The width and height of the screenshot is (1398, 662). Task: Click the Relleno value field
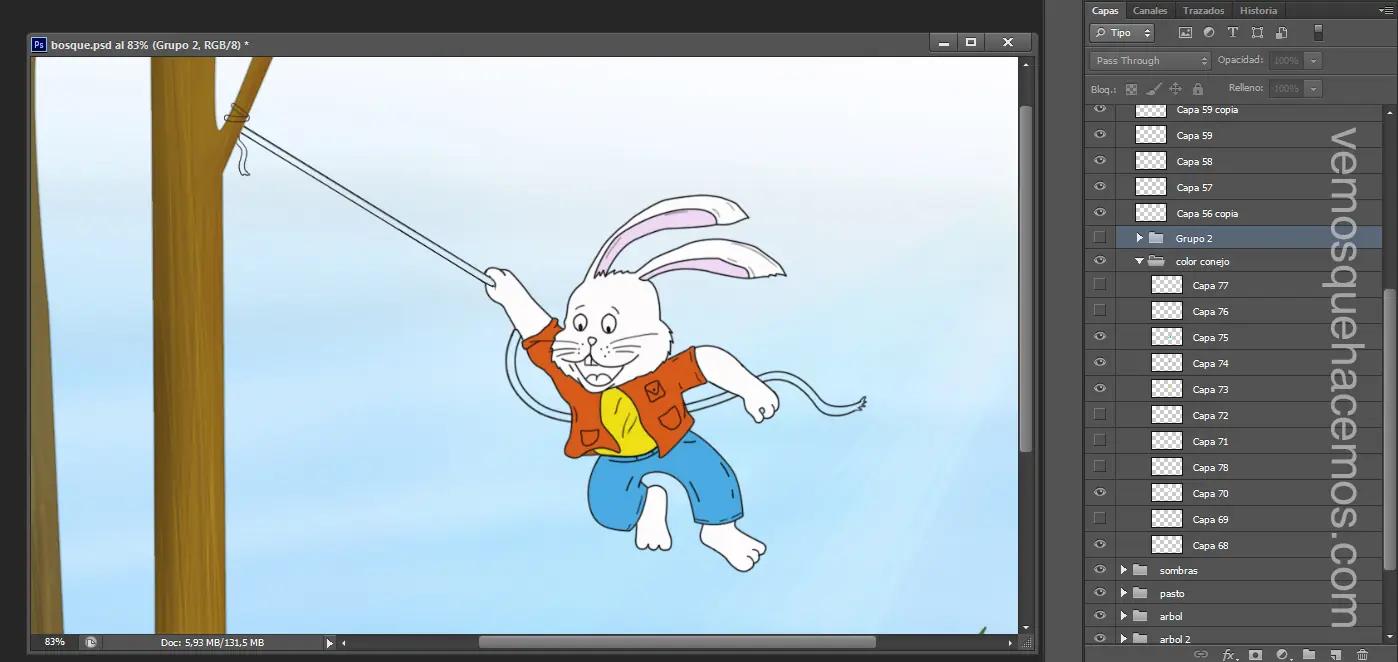click(x=1286, y=88)
